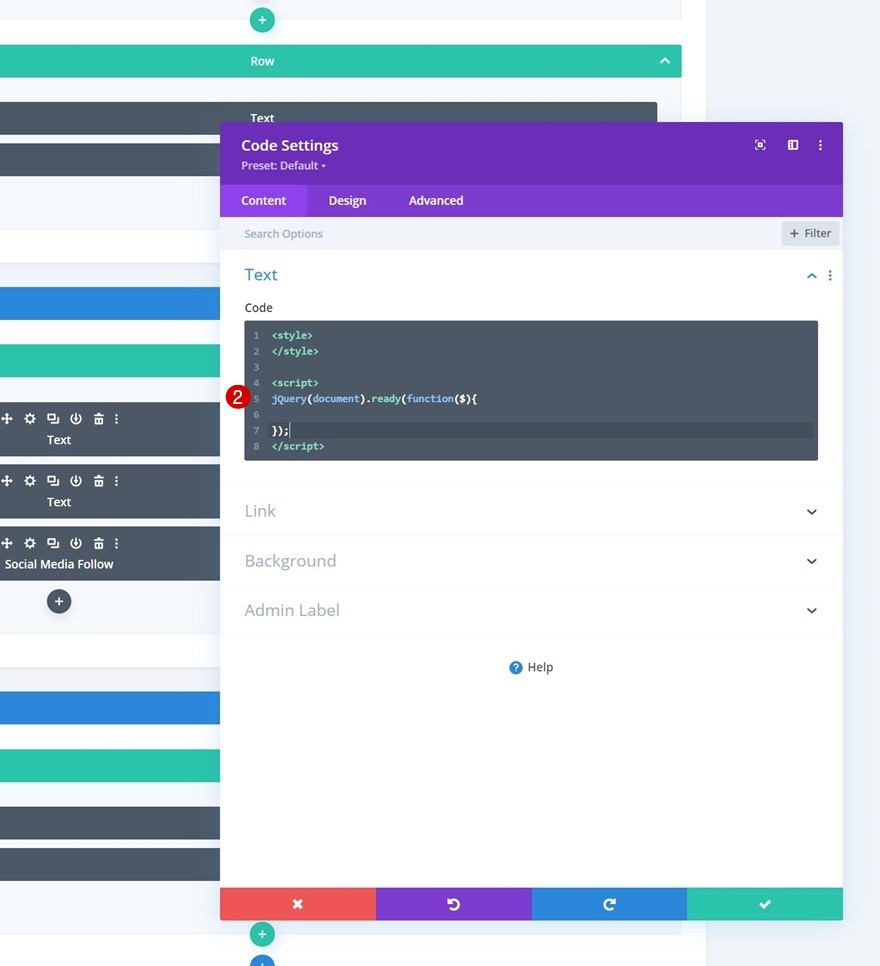Toggle power icon on first Text module

tap(76, 419)
